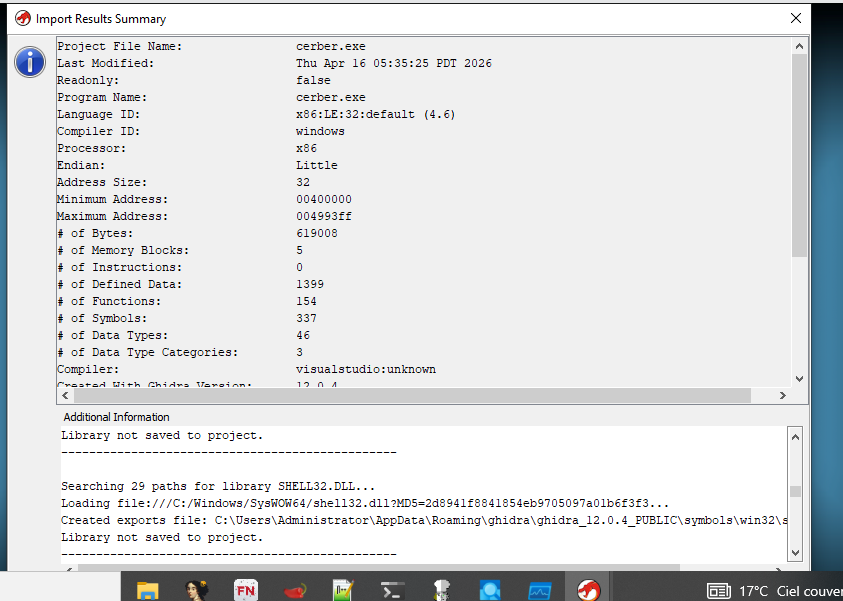Click the 'Loading file:///C:/Windows/SysWOW64/shell32.dll' line
The height and width of the screenshot is (601, 843).
[x=365, y=504]
